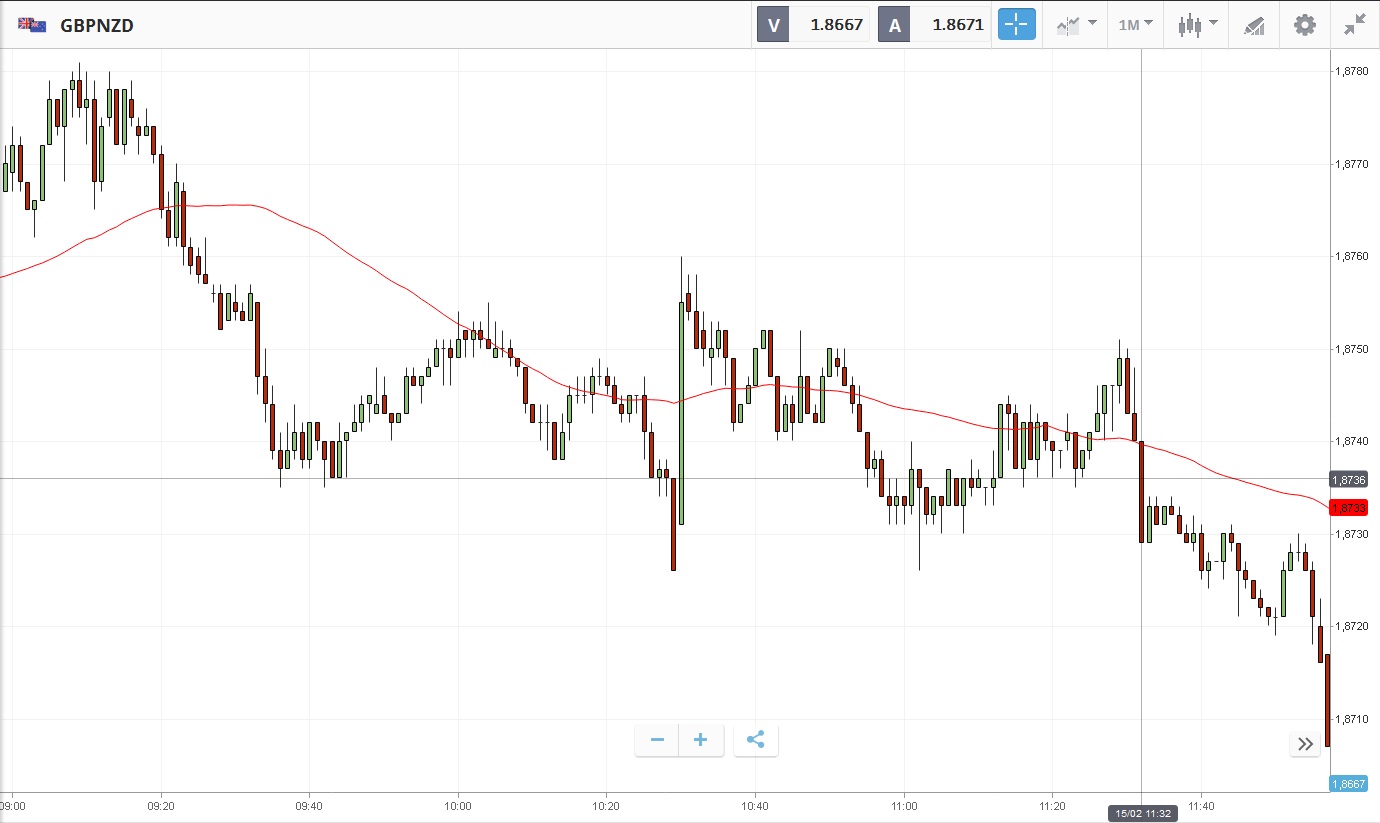Viewport: 1380px width, 823px height.
Task: Collapse the chart with the shrink arrows icon
Action: tap(1355, 25)
